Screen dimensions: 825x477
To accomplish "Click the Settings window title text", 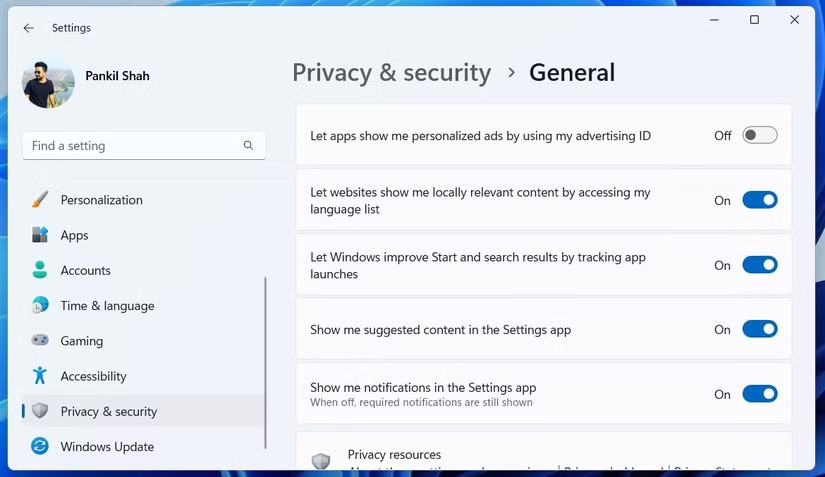I will click(71, 28).
